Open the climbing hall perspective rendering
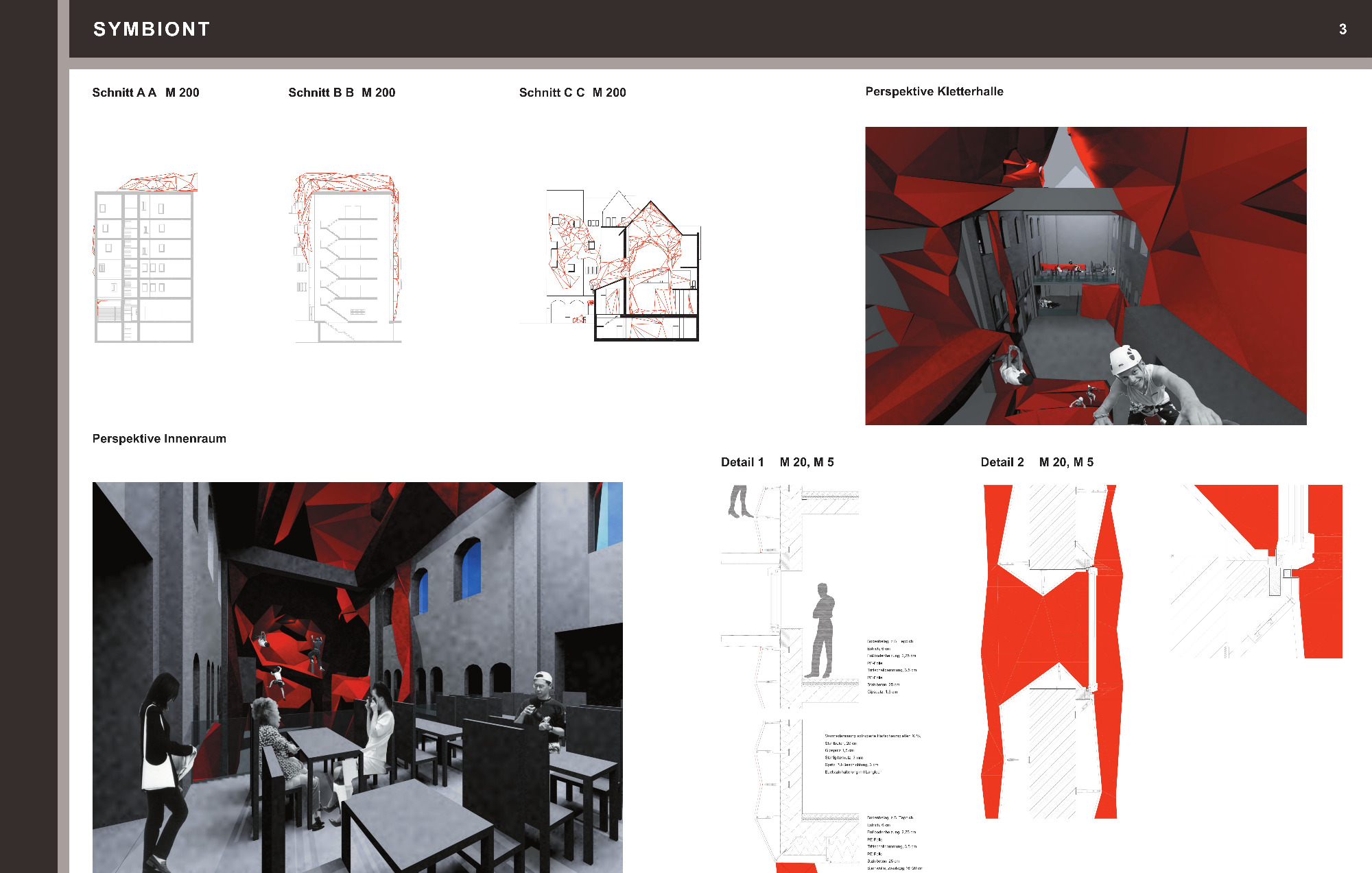 1085,274
